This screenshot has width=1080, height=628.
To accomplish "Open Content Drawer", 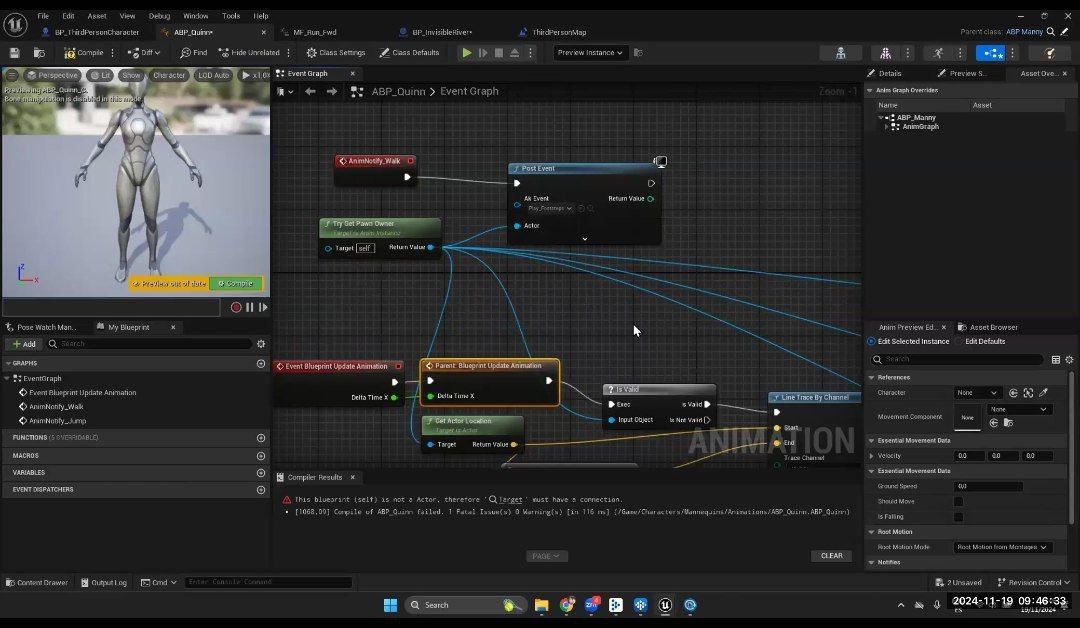I will coord(37,583).
